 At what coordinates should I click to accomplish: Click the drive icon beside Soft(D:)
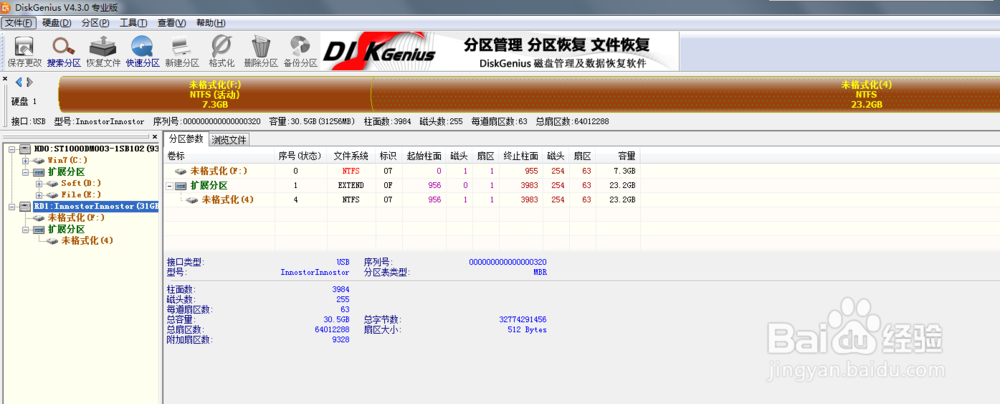coord(52,184)
